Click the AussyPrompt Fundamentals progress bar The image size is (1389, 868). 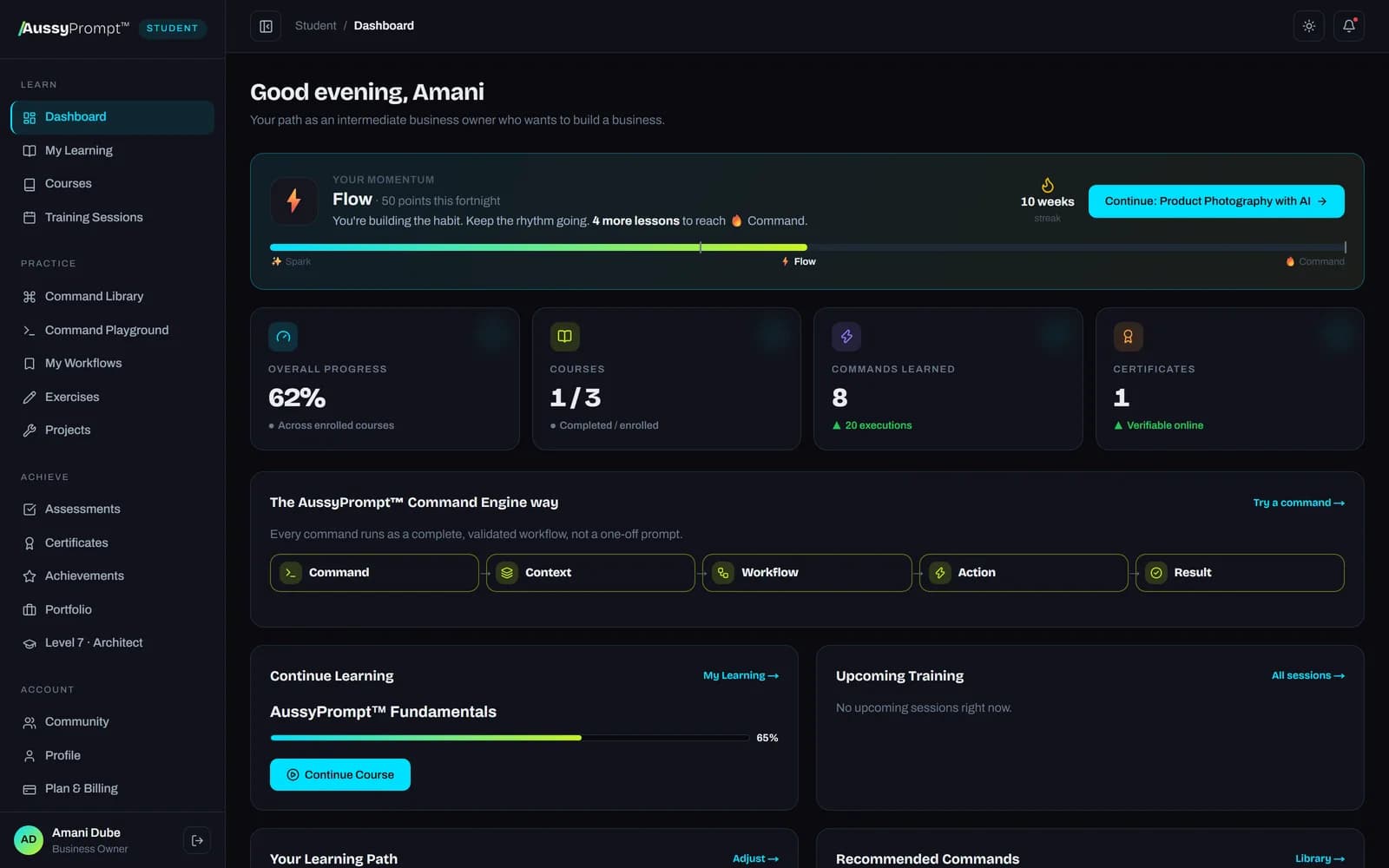510,738
